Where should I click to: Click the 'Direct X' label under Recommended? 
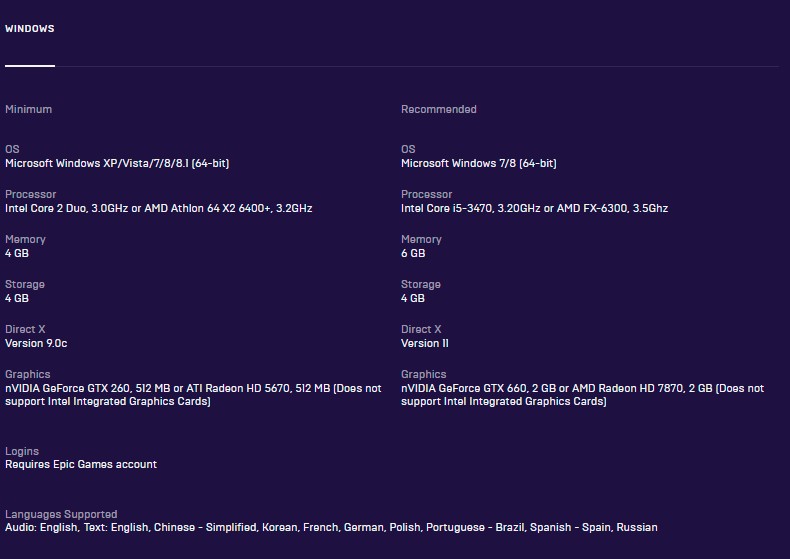pyautogui.click(x=421, y=329)
